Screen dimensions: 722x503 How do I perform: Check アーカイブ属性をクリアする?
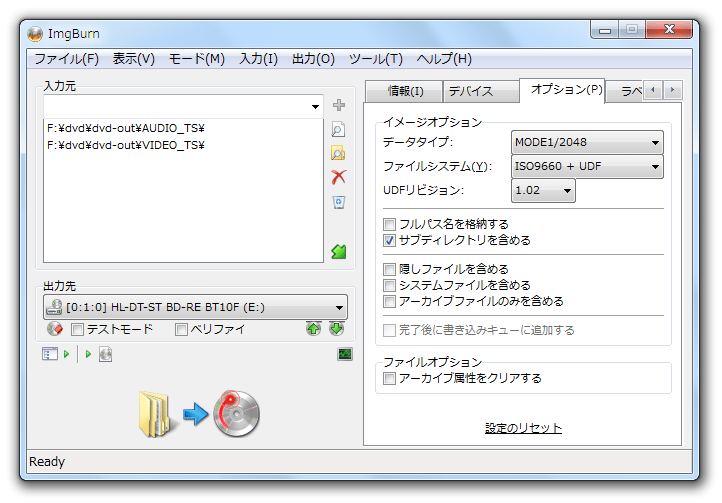click(x=390, y=379)
